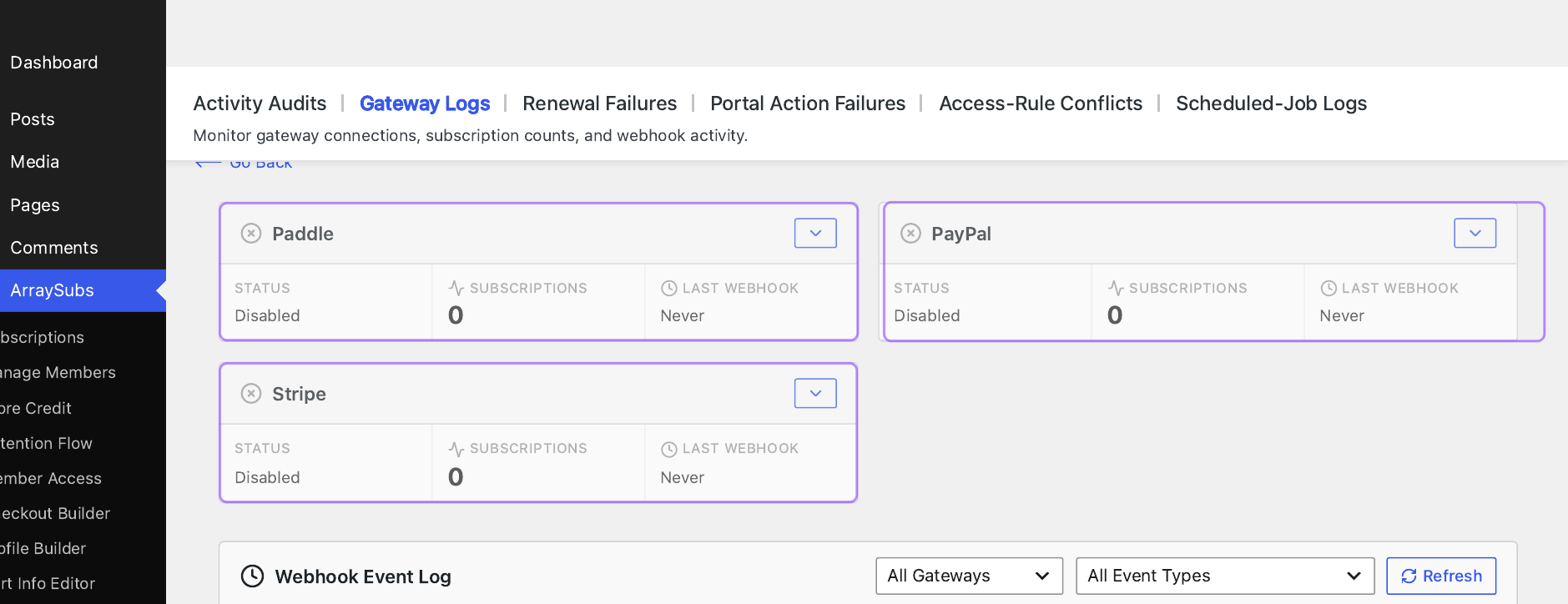This screenshot has height=604, width=1568.
Task: Go to the Portal Action Failures tab
Action: tap(808, 103)
